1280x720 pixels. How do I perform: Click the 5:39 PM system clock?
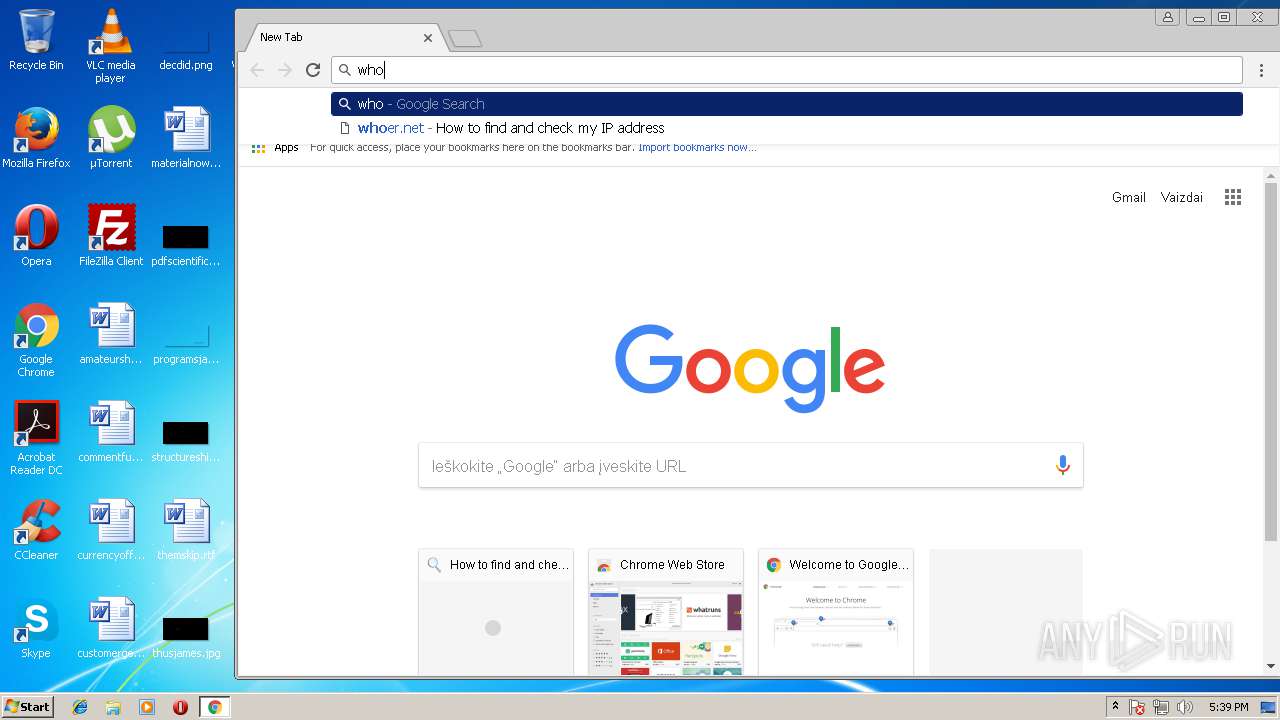pyautogui.click(x=1228, y=707)
